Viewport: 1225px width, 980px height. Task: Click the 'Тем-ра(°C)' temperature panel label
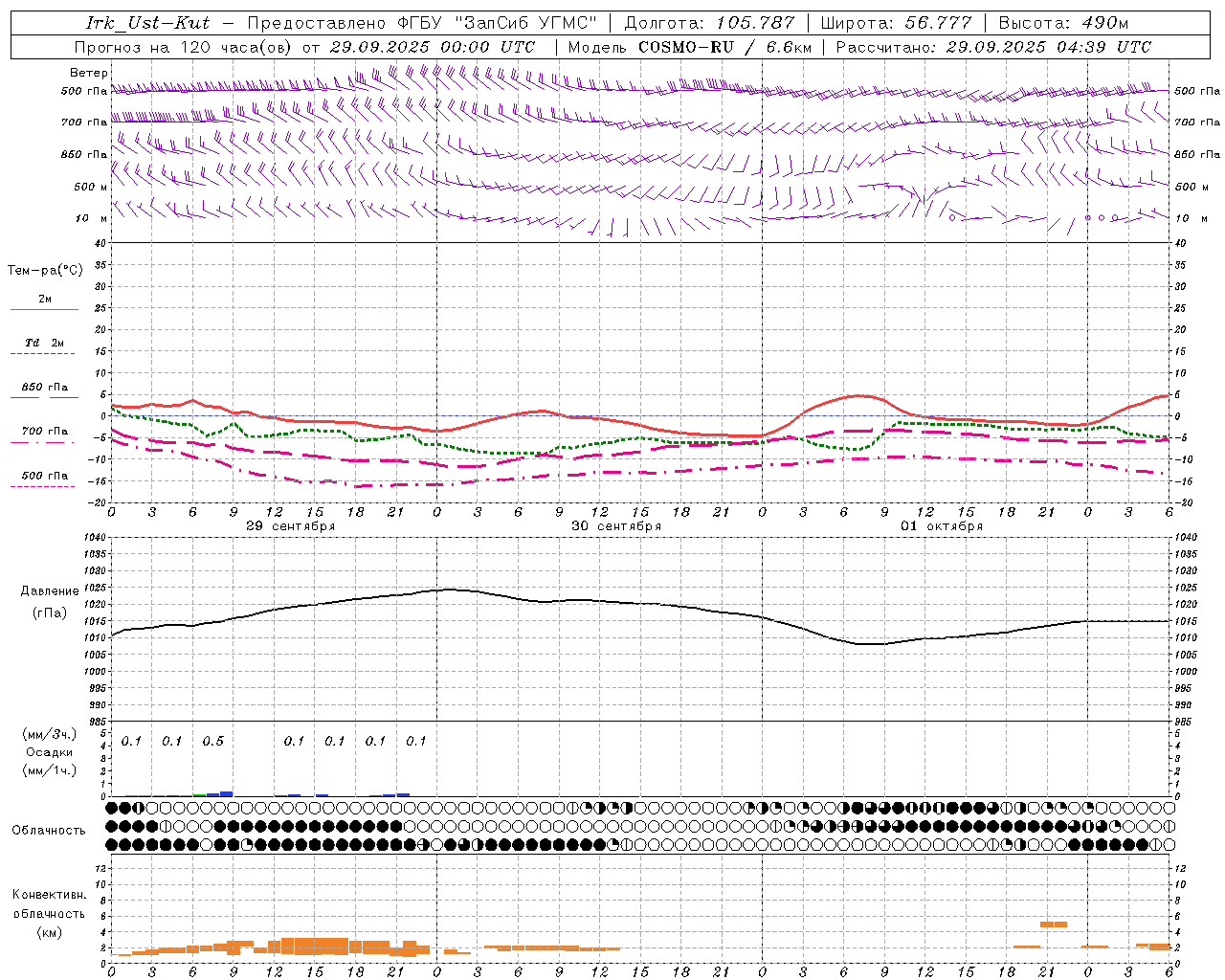tap(45, 271)
